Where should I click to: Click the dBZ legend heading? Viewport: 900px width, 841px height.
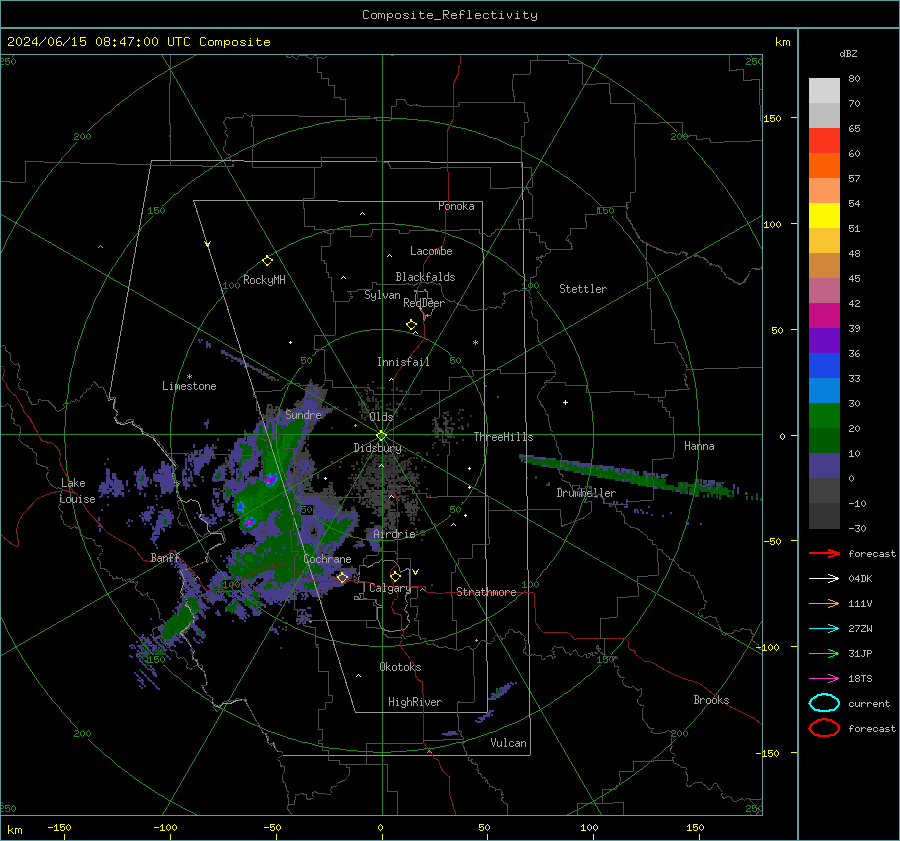point(848,54)
